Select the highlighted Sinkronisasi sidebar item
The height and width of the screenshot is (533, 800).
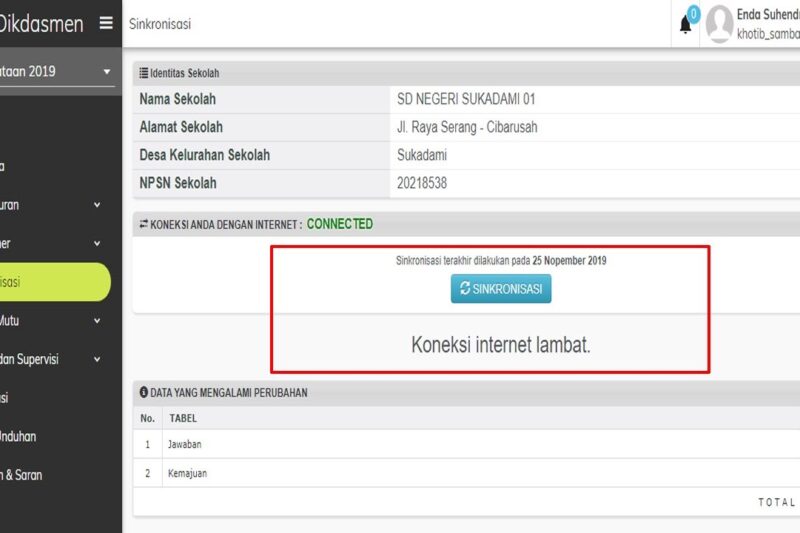point(55,282)
